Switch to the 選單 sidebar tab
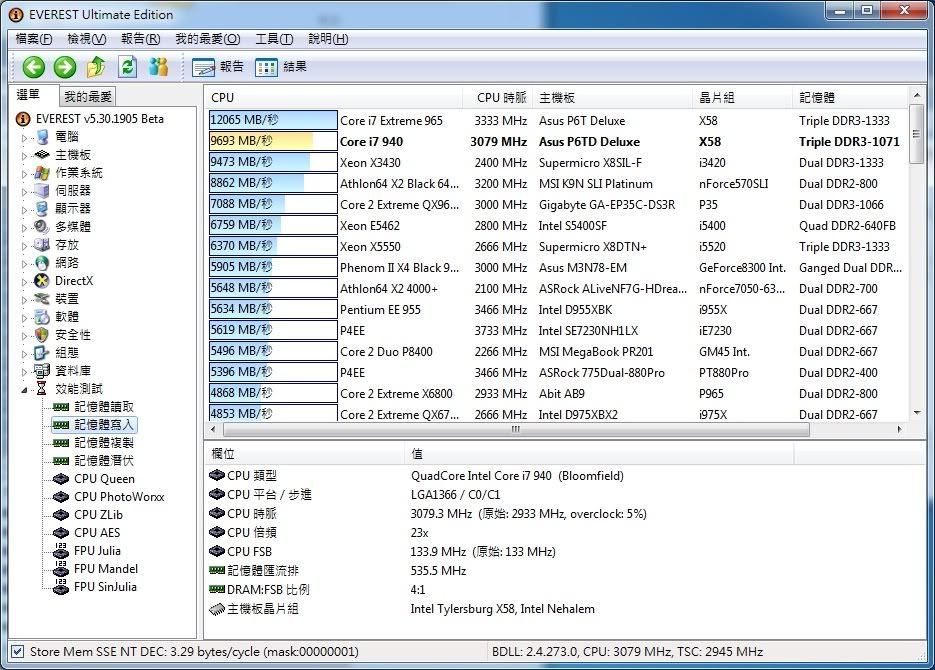935x670 pixels. 31,95
